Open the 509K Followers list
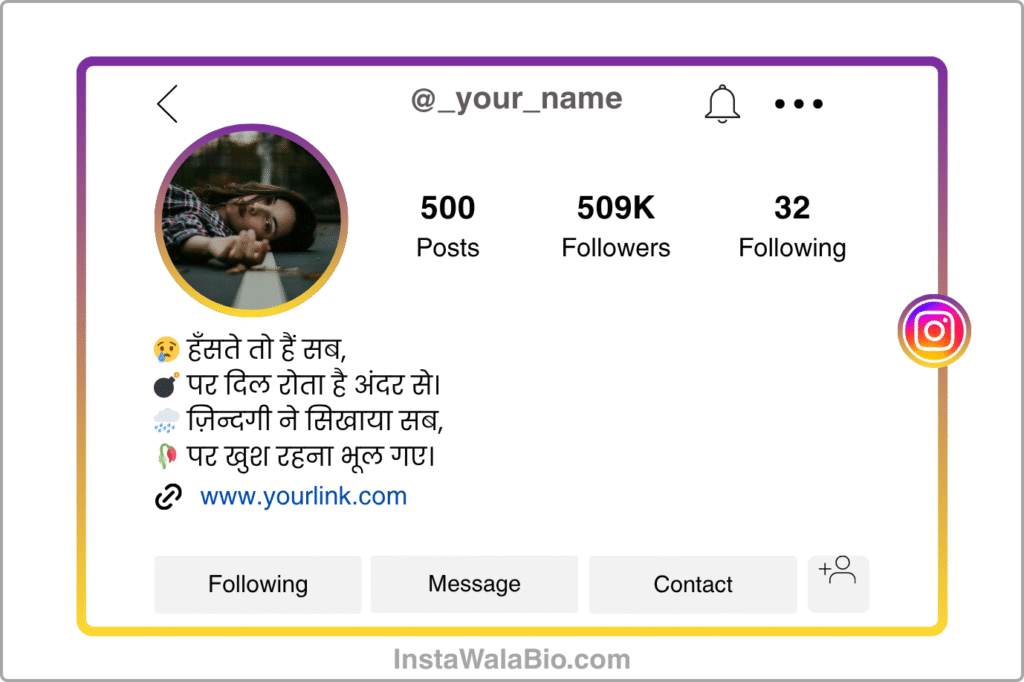 [616, 226]
